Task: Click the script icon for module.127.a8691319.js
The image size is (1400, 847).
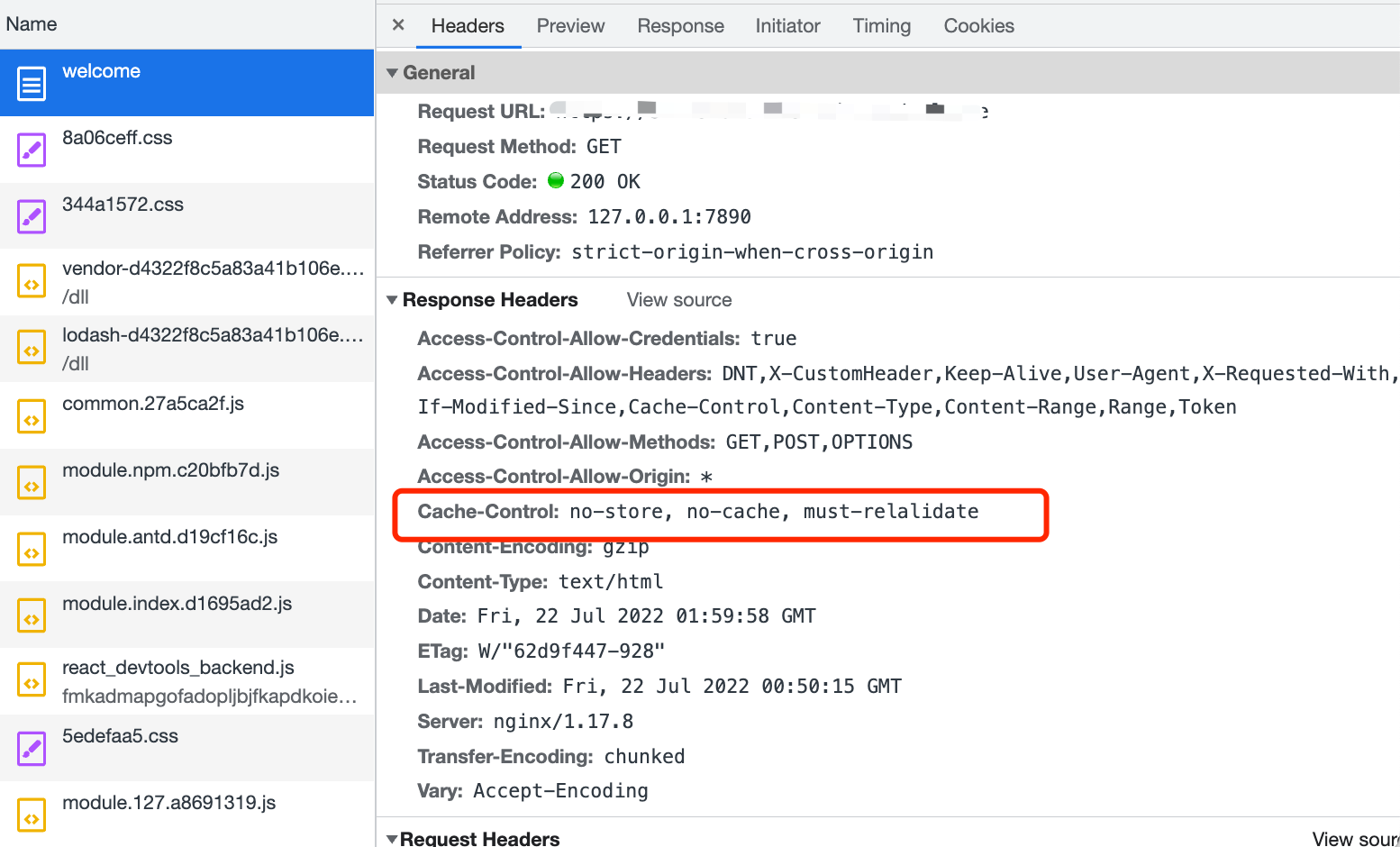Action: [x=32, y=816]
